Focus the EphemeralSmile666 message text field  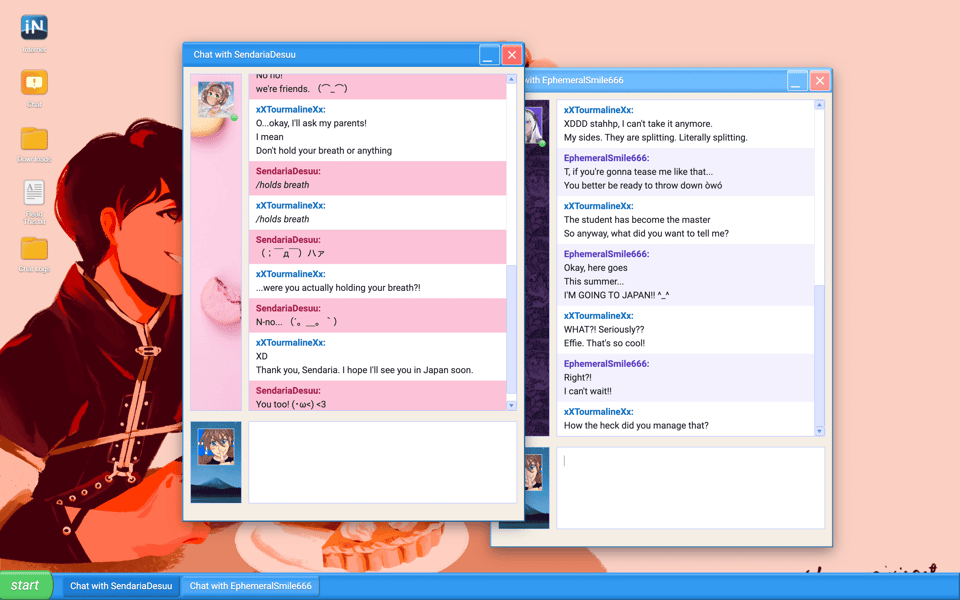click(690, 487)
